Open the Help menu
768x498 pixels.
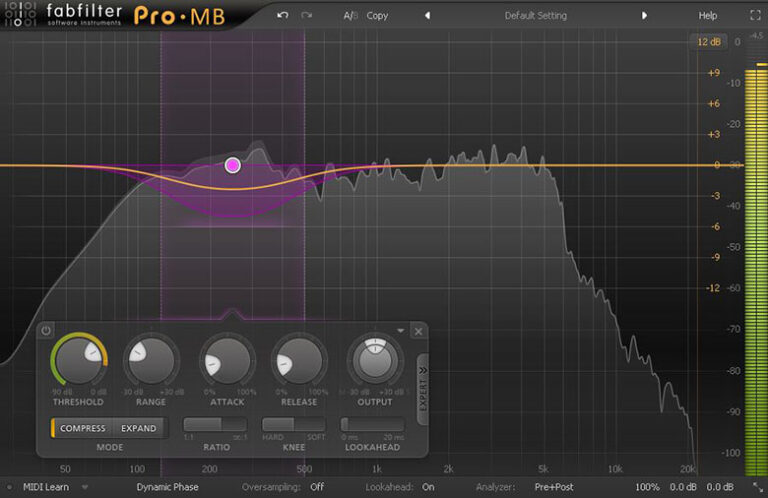(x=708, y=16)
